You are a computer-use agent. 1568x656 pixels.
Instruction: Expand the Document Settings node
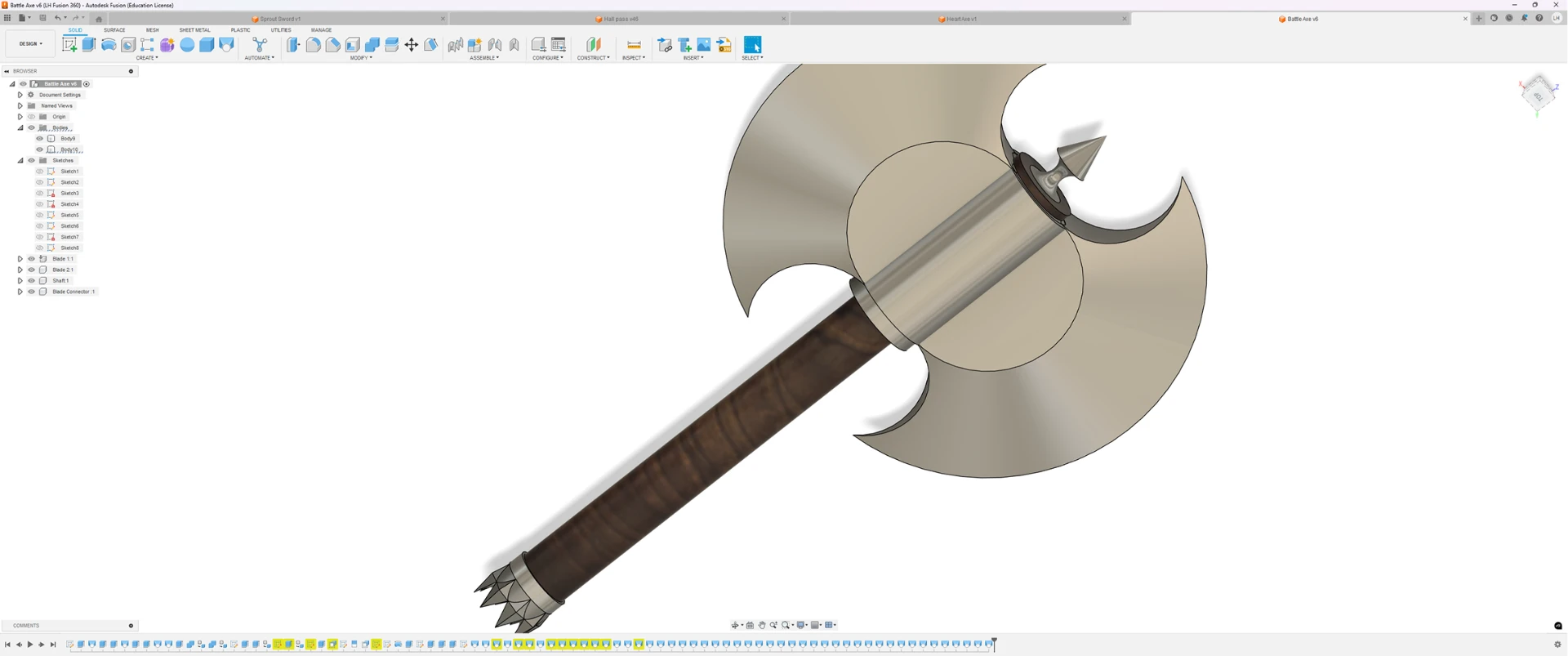click(20, 95)
